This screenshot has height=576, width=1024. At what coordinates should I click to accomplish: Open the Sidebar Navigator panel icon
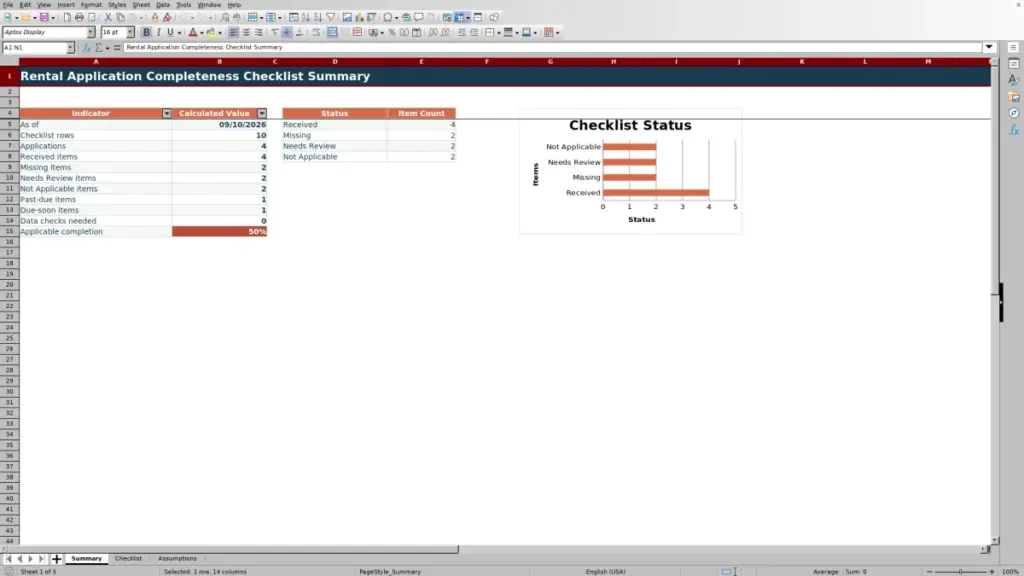click(1014, 113)
